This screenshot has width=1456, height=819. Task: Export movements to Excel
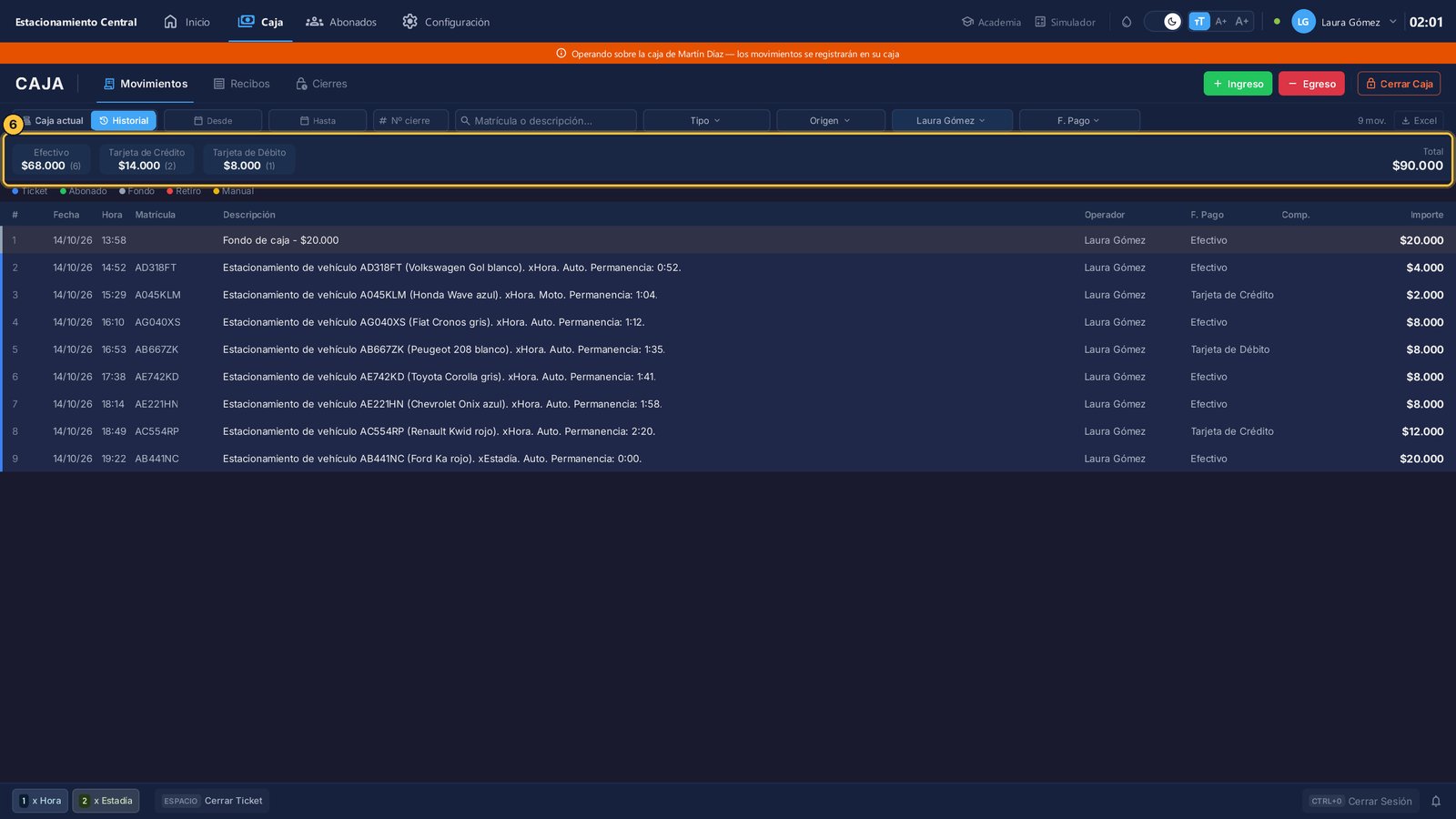[1419, 120]
